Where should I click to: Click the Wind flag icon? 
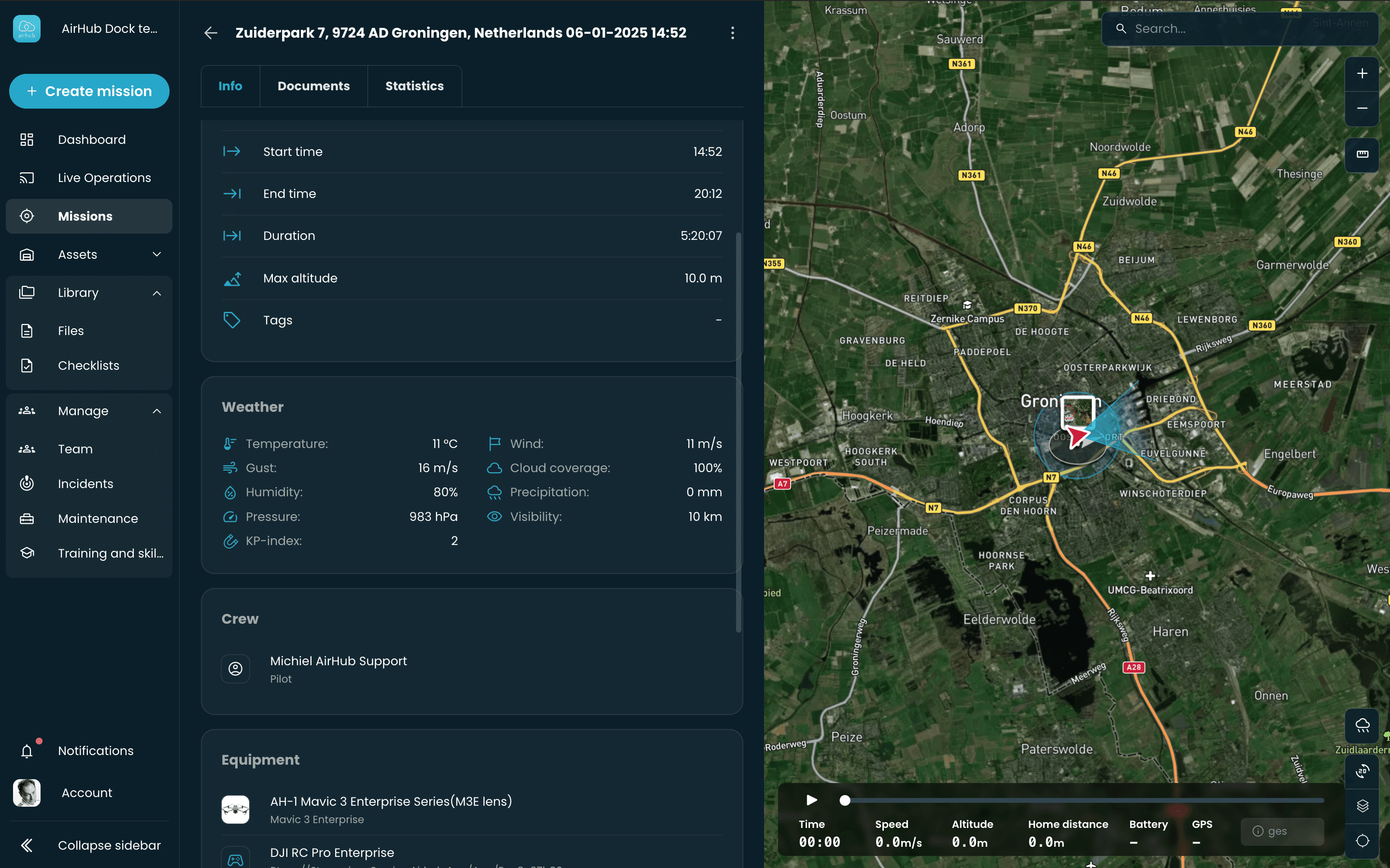495,444
